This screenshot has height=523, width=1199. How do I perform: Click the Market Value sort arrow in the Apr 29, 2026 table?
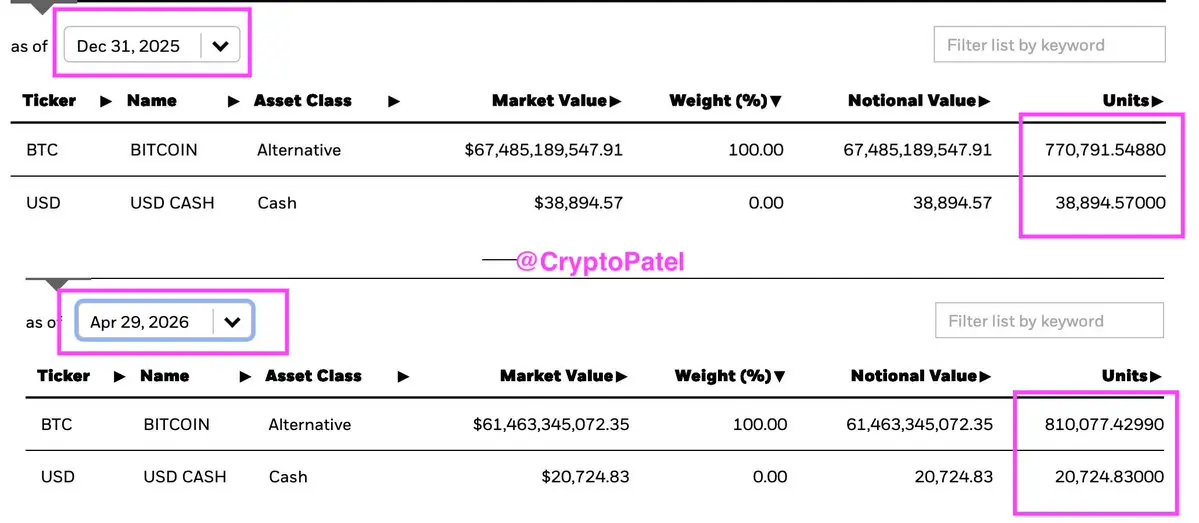click(x=622, y=376)
